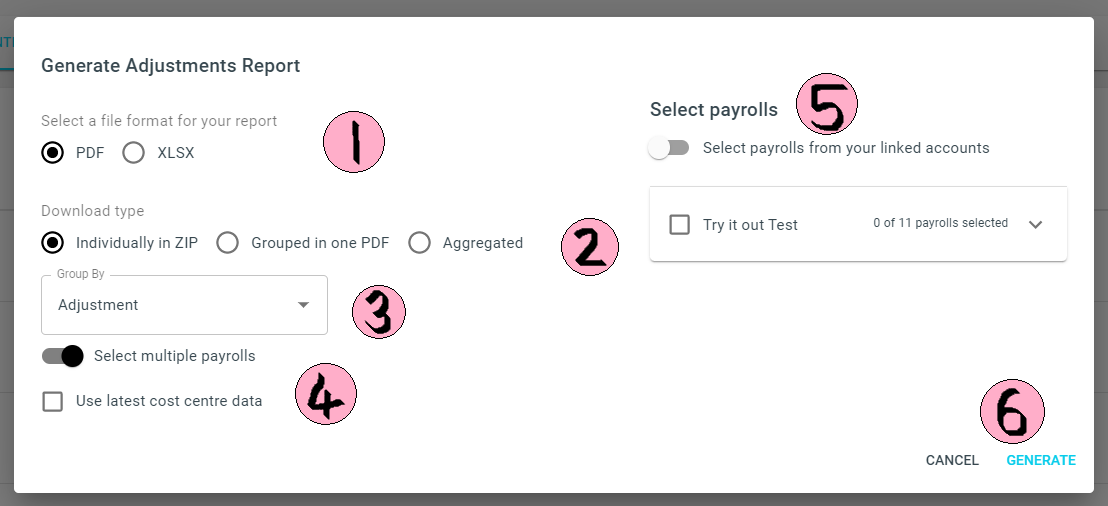1108x506 pixels.
Task: Disable the Select multiple payrolls toggle
Action: click(x=62, y=356)
